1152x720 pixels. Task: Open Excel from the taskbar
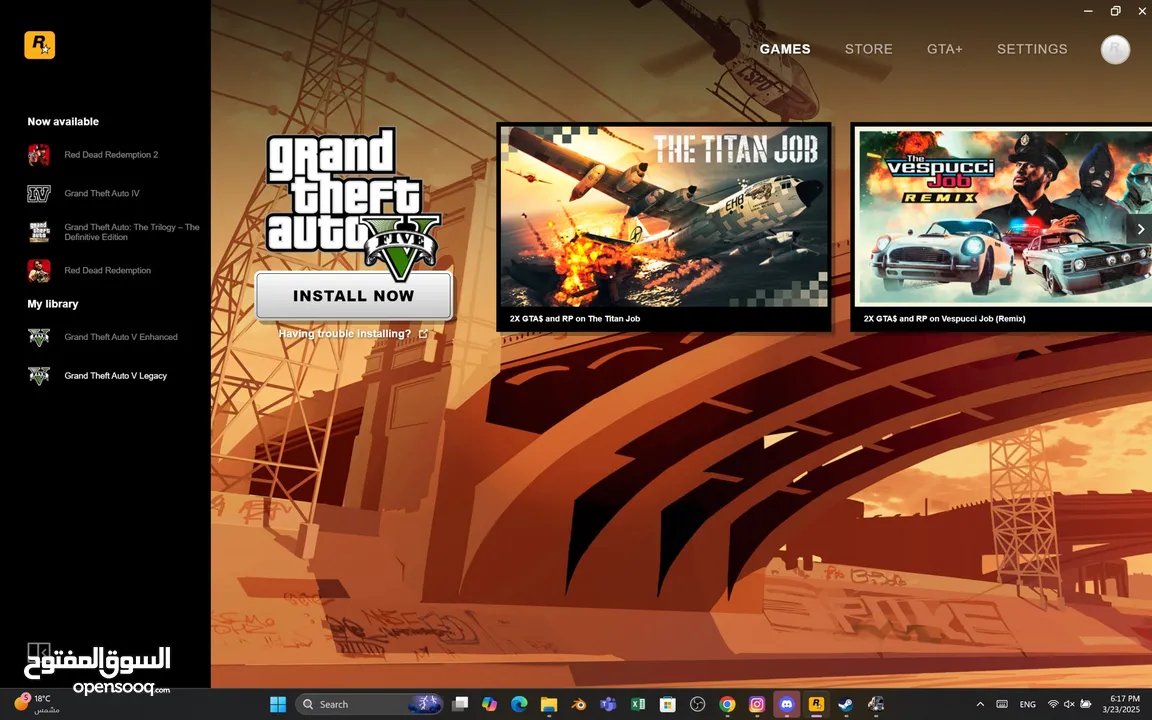[638, 705]
